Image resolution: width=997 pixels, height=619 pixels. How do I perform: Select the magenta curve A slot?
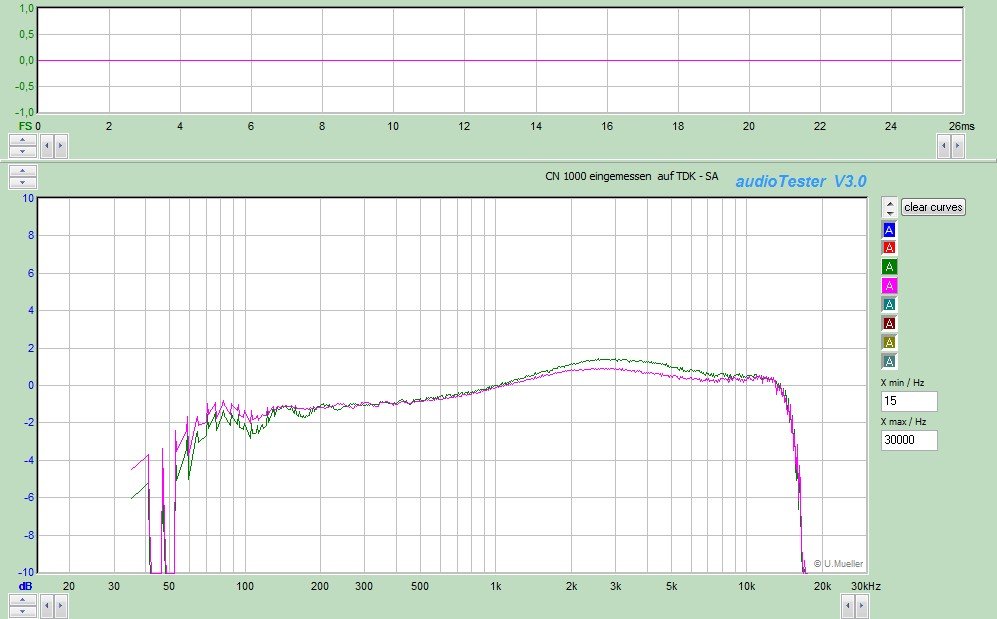pos(890,285)
